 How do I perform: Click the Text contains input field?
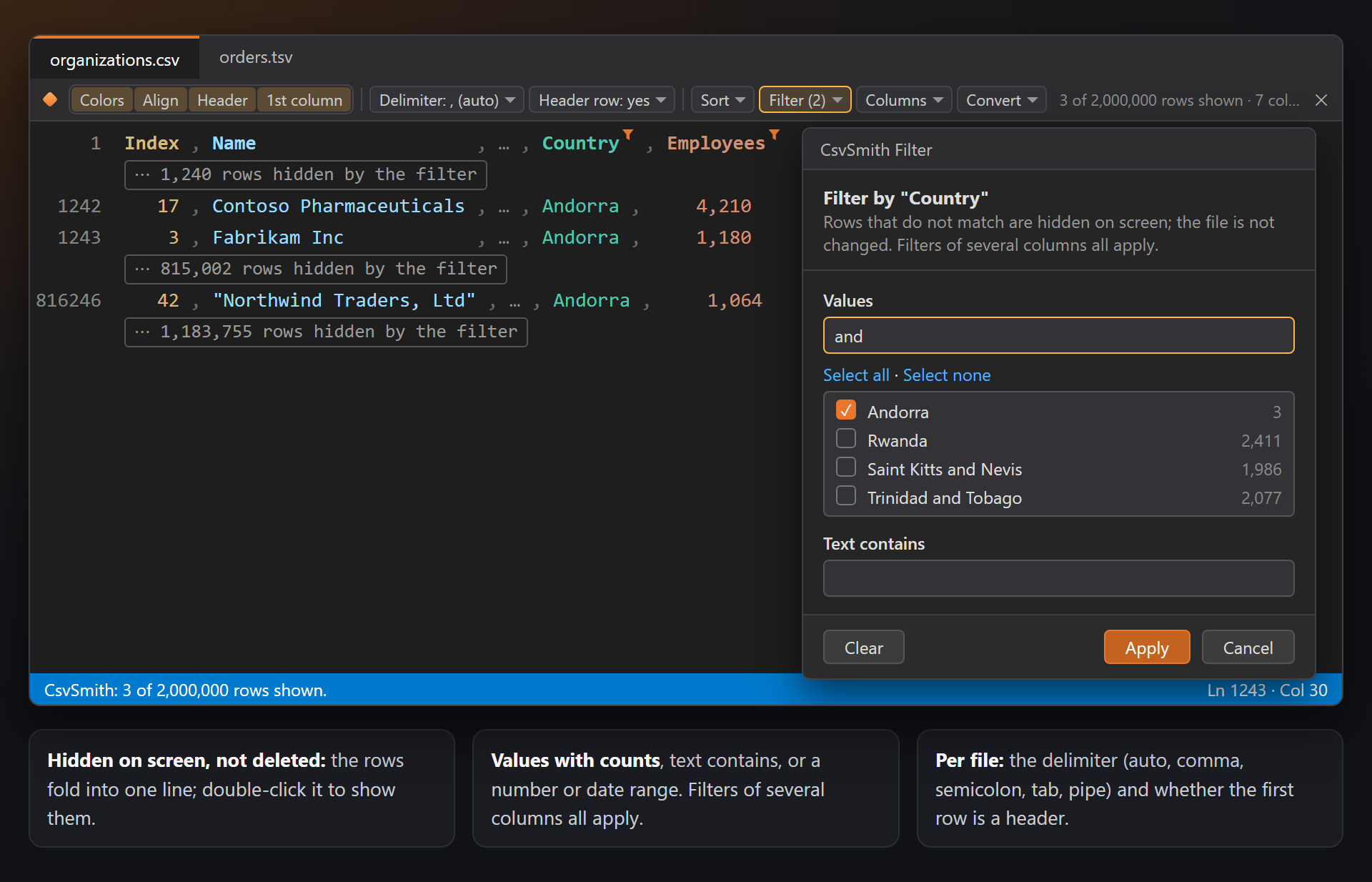tap(1058, 578)
